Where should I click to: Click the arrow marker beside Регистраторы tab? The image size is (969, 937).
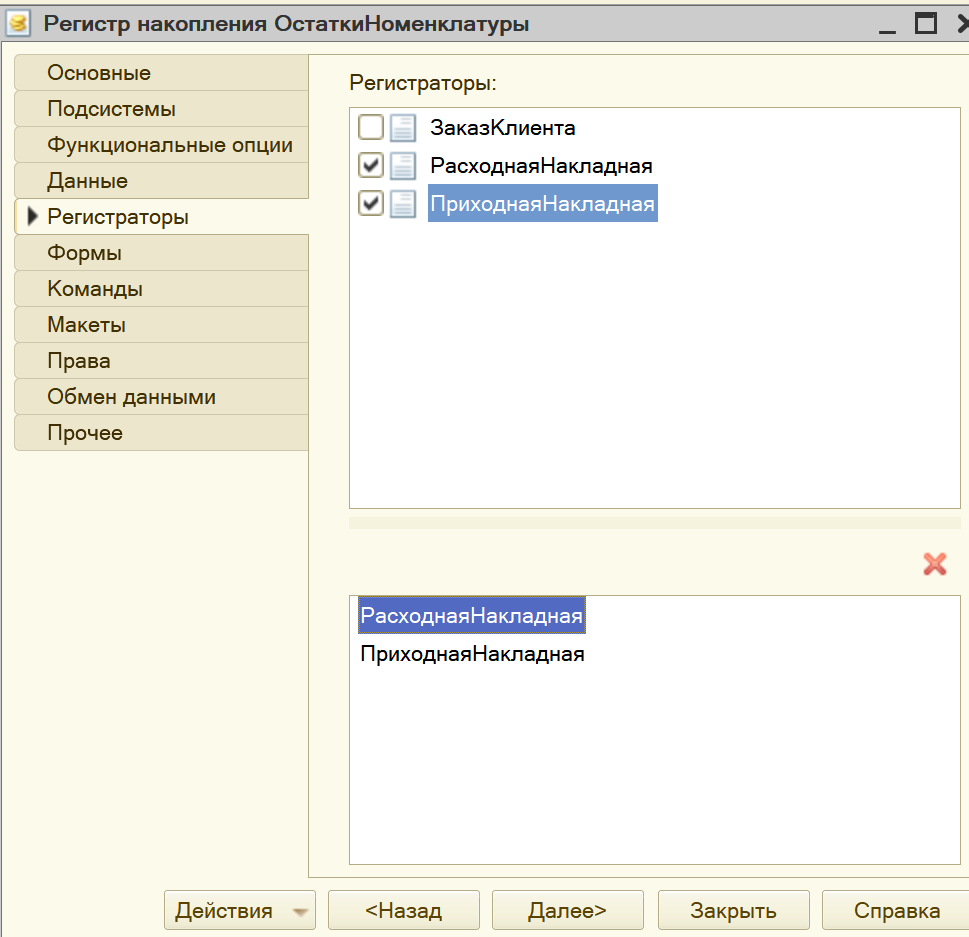coord(33,216)
